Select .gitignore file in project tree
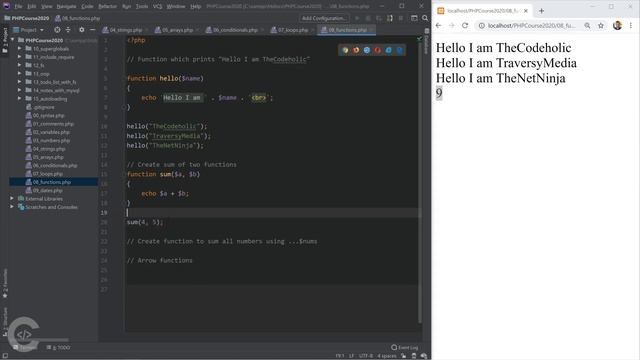640x360 pixels. click(x=43, y=107)
